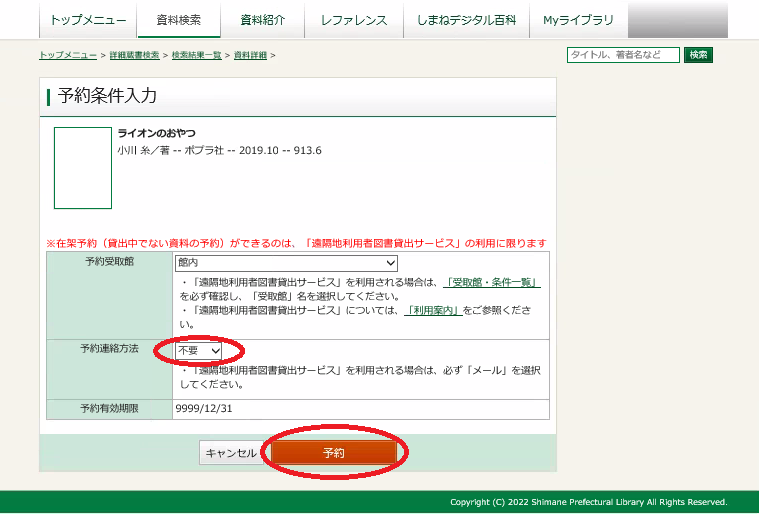Image resolution: width=759 pixels, height=514 pixels.
Task: Open the 資料紹介 tab
Action: tap(264, 20)
